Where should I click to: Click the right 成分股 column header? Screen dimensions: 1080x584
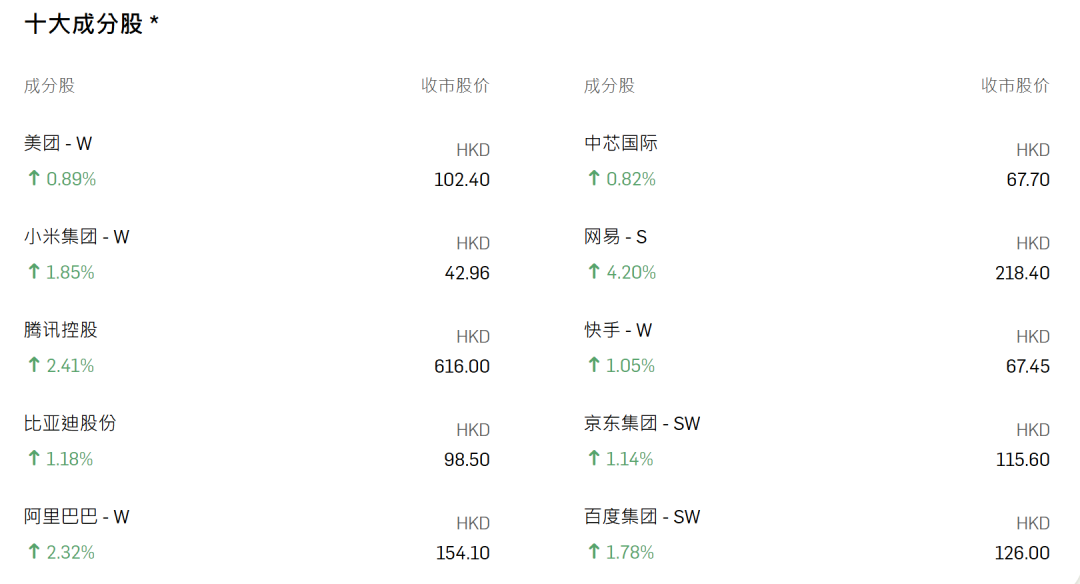tap(609, 85)
